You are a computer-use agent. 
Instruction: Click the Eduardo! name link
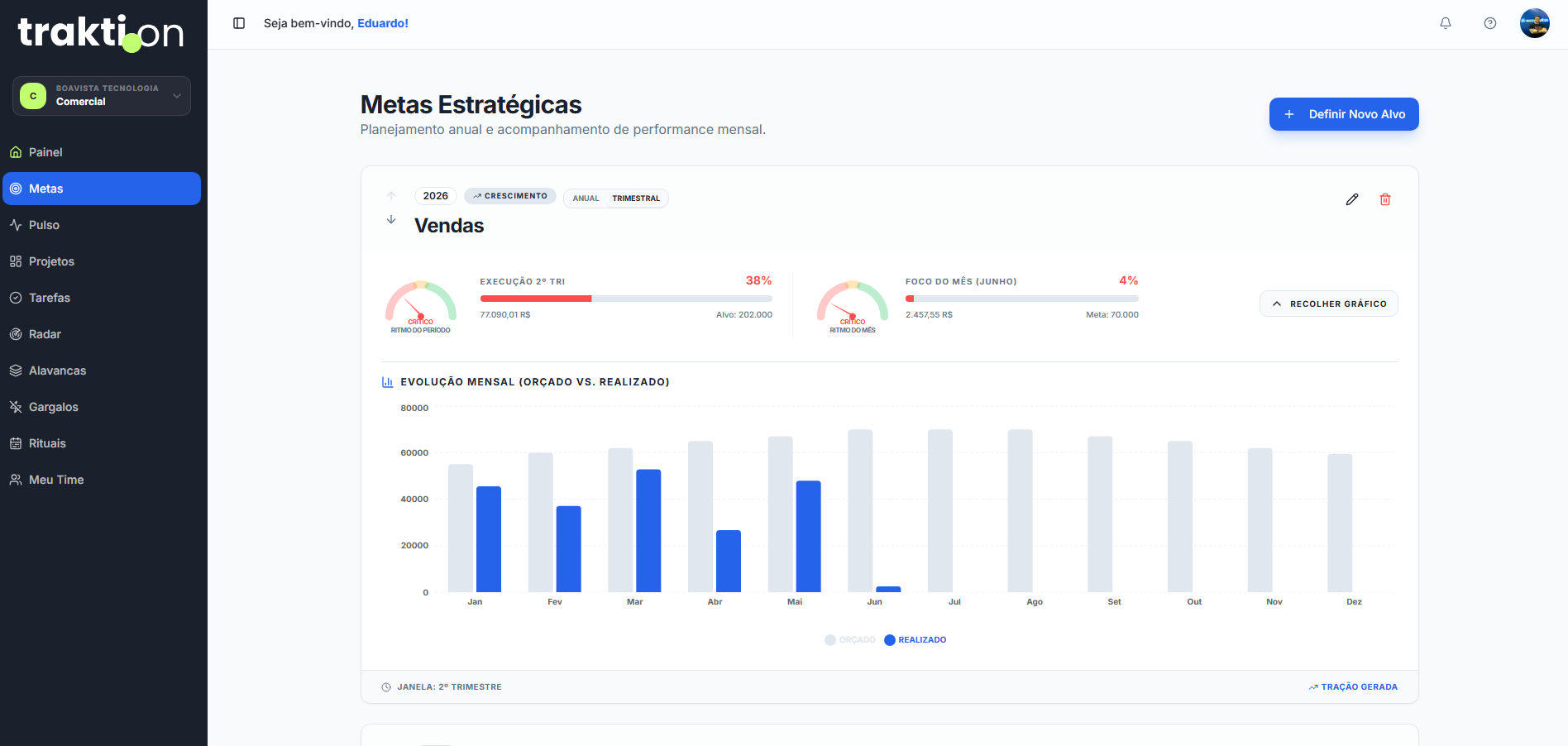click(383, 23)
